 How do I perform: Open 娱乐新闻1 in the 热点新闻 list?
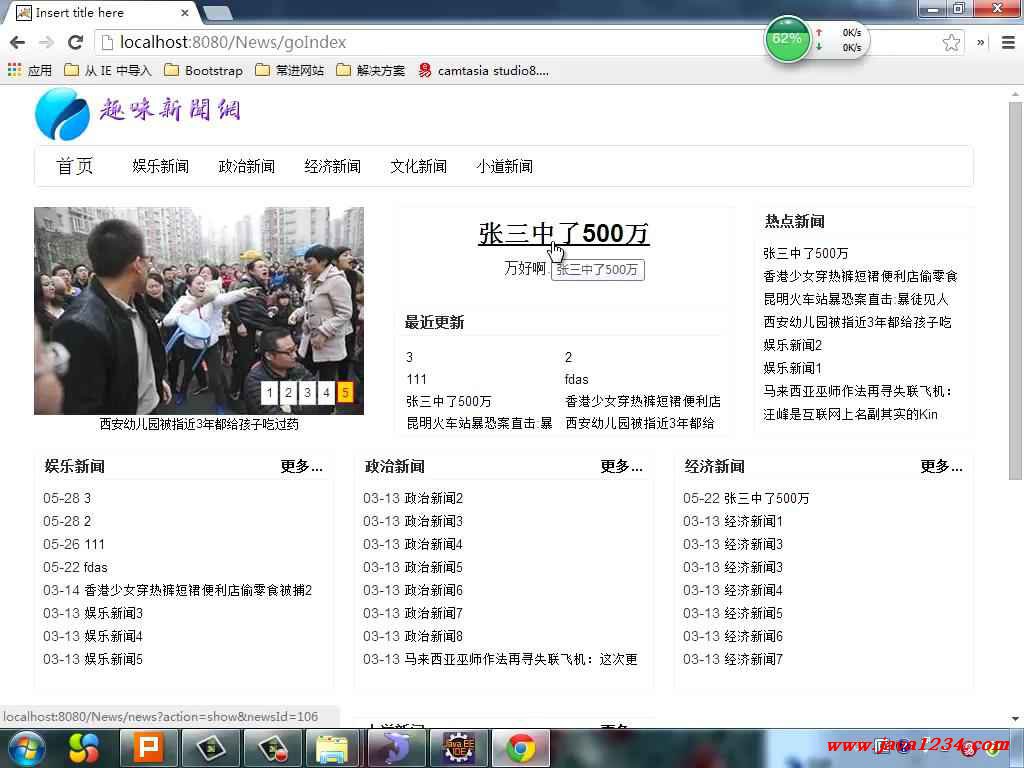point(792,368)
